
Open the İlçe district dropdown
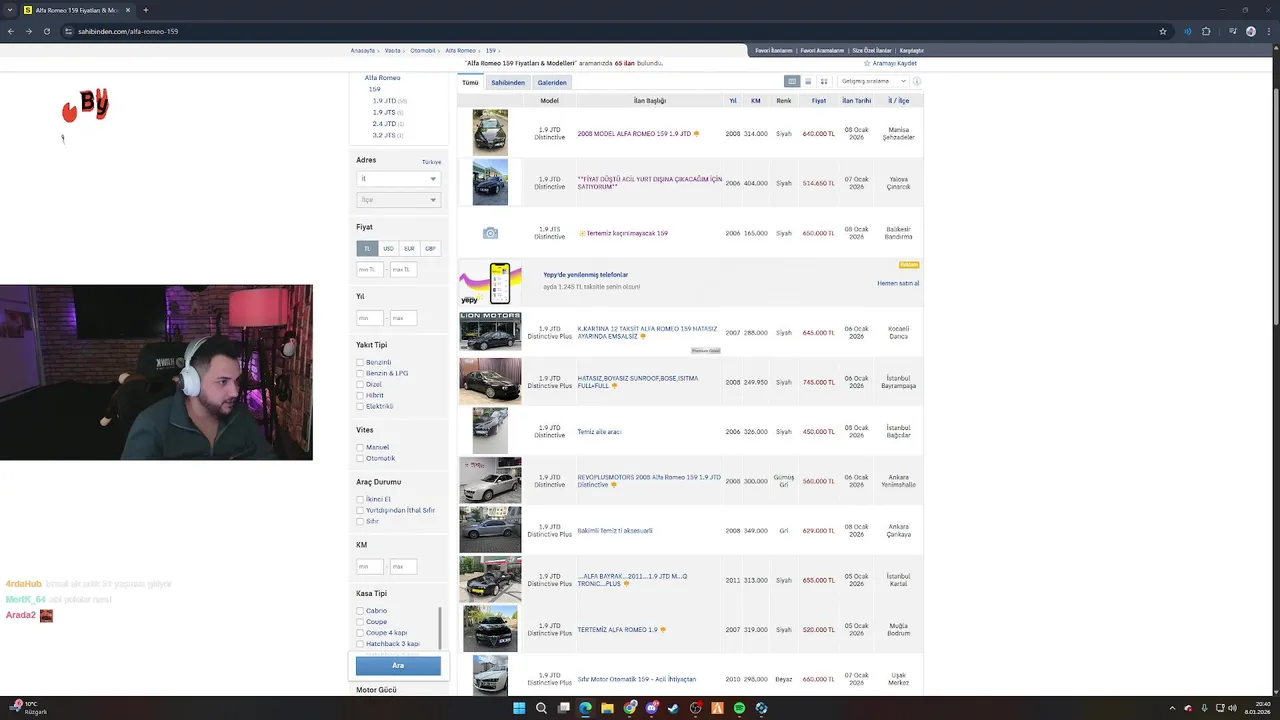(x=398, y=200)
